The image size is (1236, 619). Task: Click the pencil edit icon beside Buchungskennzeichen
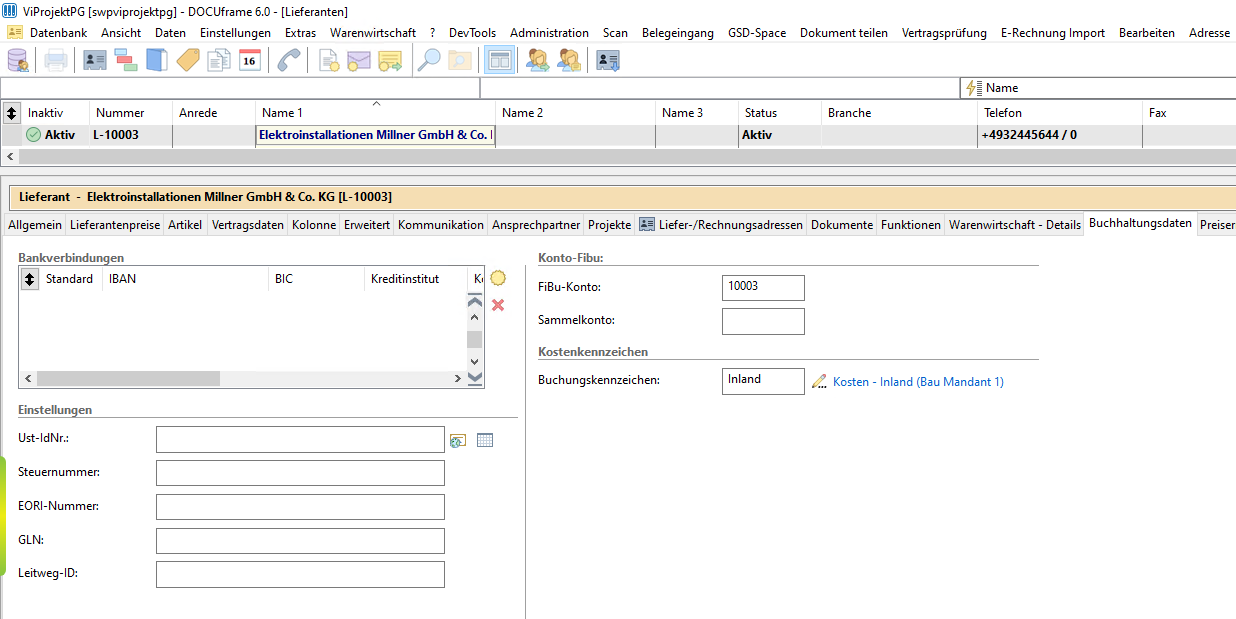click(820, 381)
